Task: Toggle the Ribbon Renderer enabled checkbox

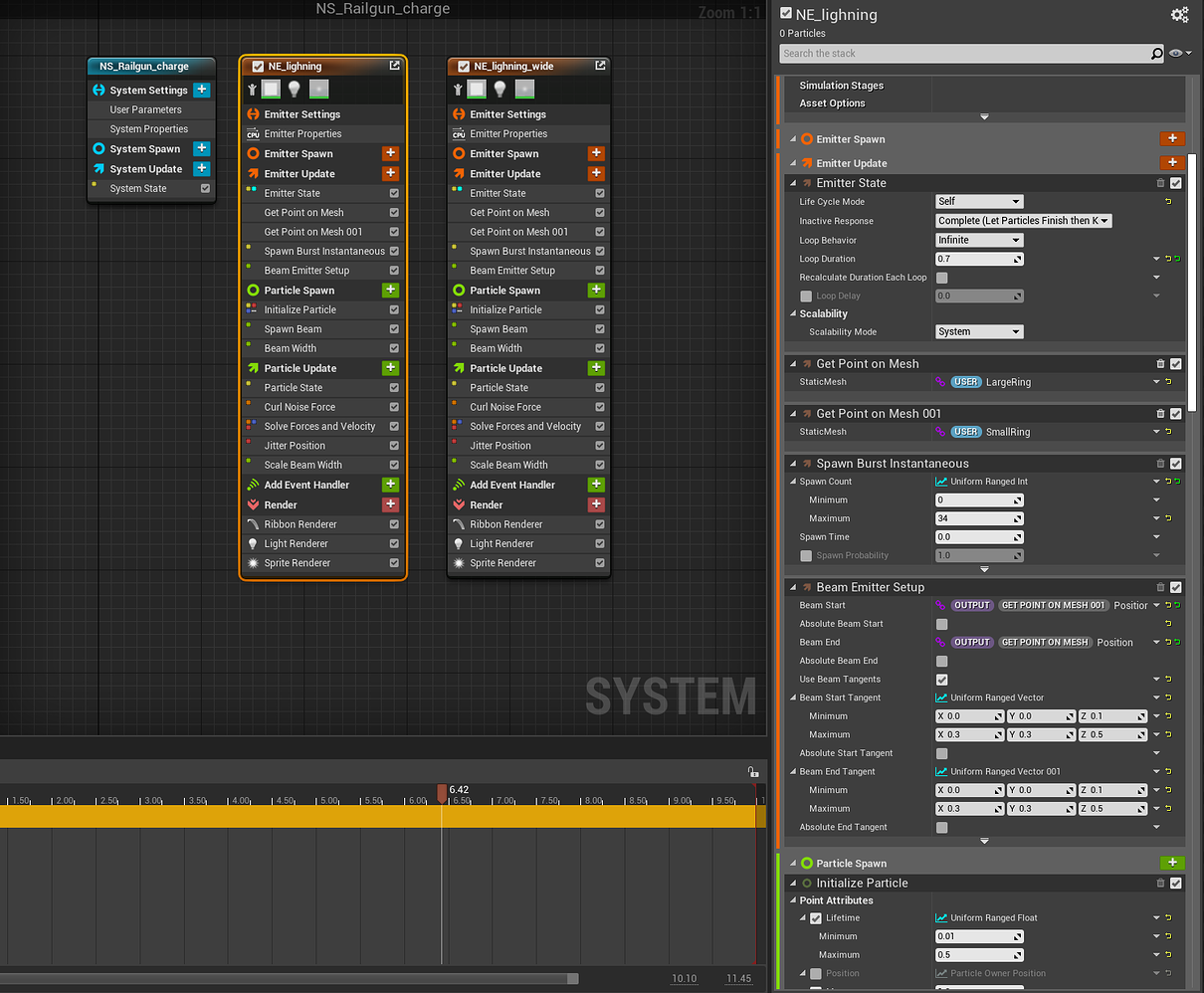Action: click(392, 524)
